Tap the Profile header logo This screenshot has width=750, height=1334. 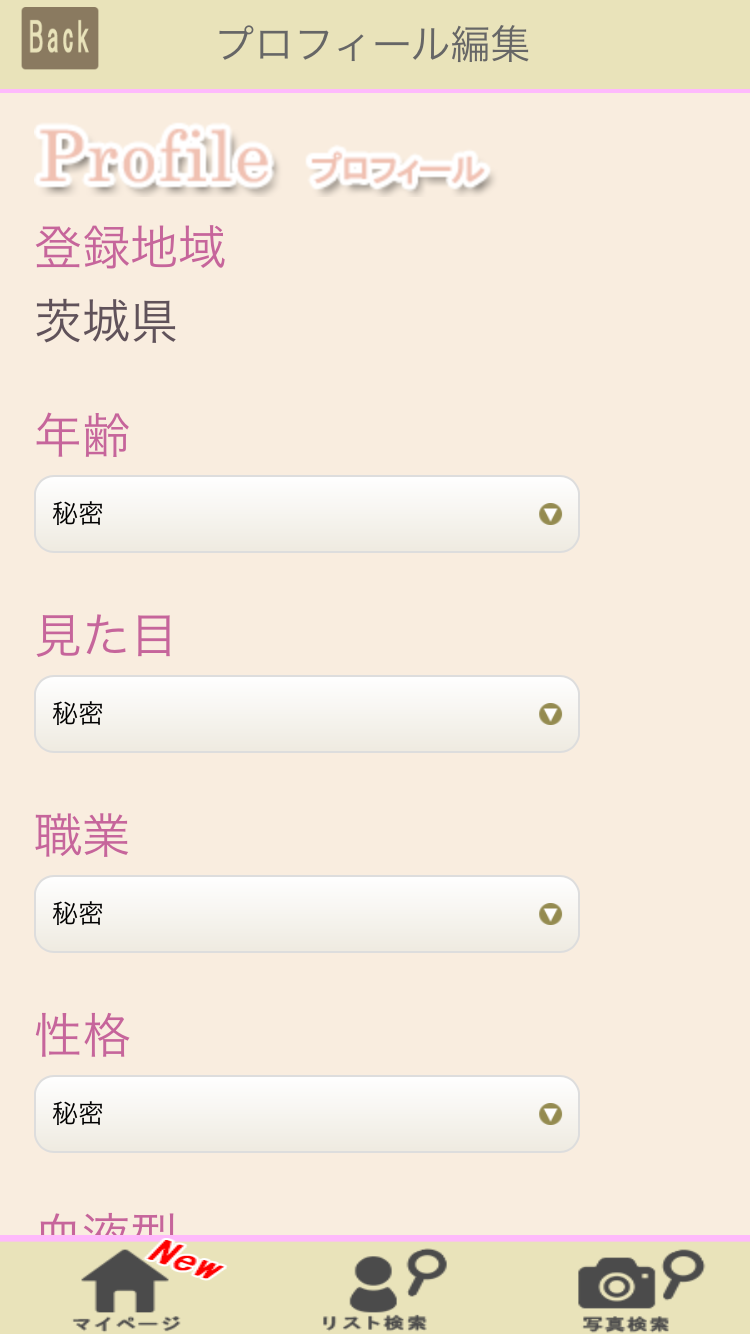pos(155,158)
